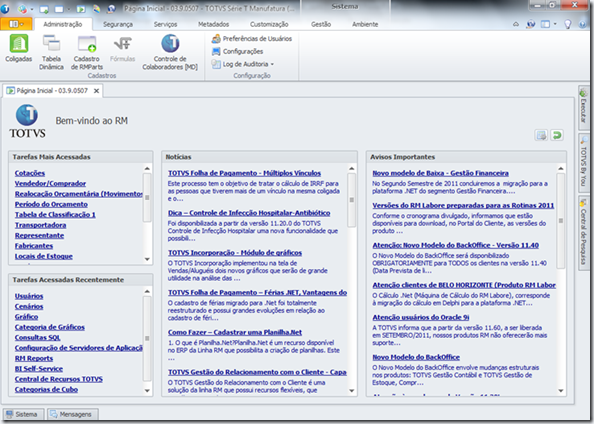Screen dimensions: 594x424
Task: Click the green play window quick access icon
Action: tap(81, 9)
